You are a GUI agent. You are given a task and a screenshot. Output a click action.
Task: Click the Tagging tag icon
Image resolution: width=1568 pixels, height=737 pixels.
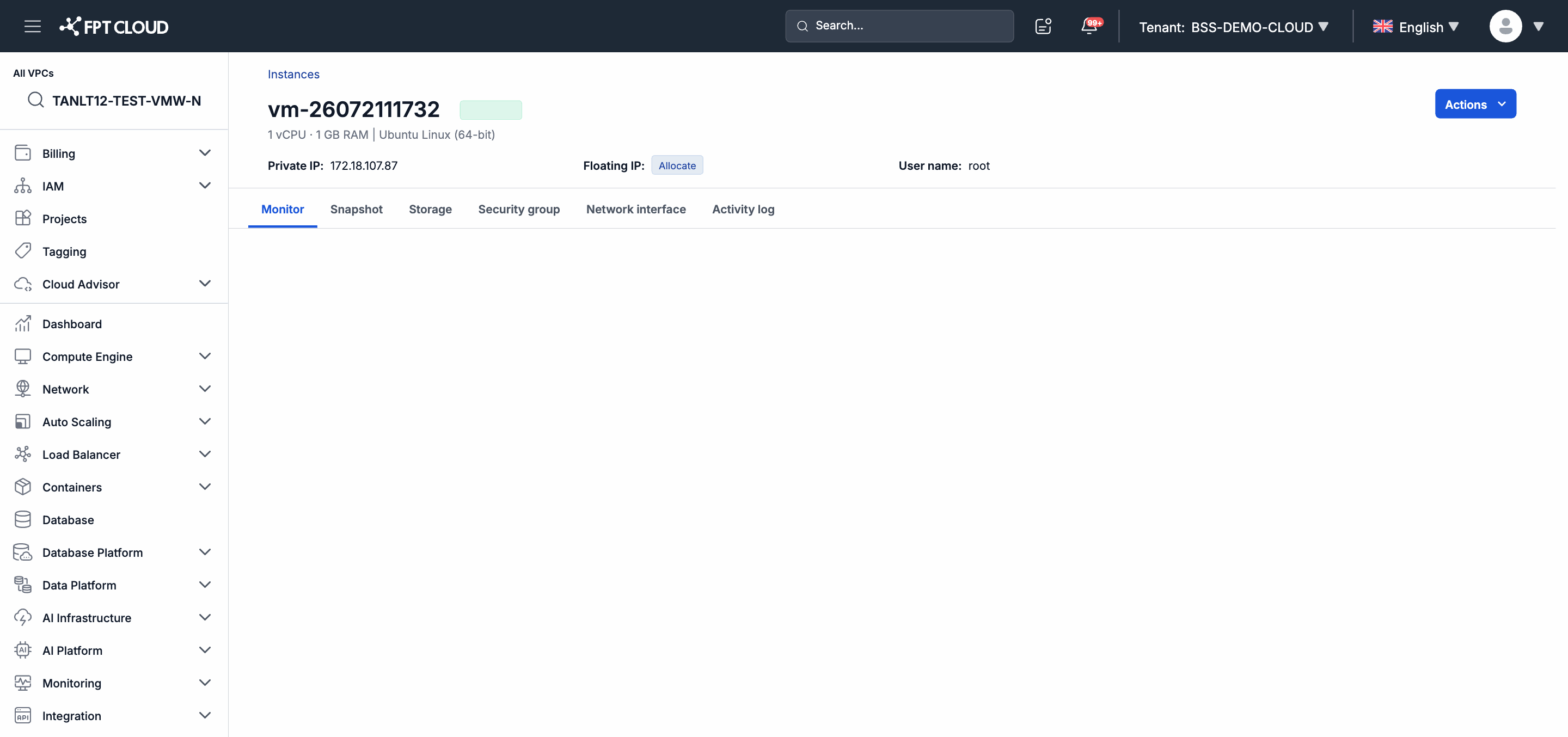[x=22, y=251]
